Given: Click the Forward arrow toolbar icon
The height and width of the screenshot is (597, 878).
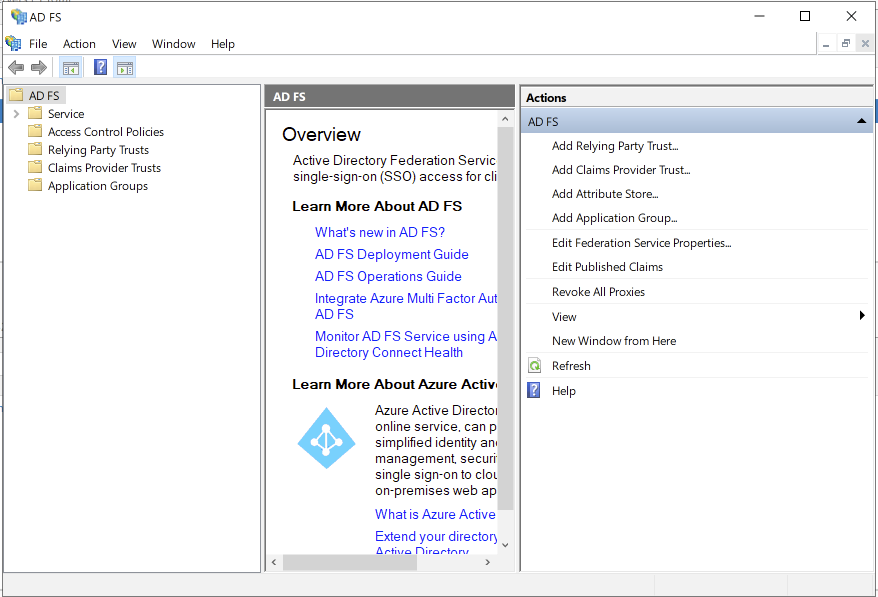Looking at the screenshot, I should 39,67.
